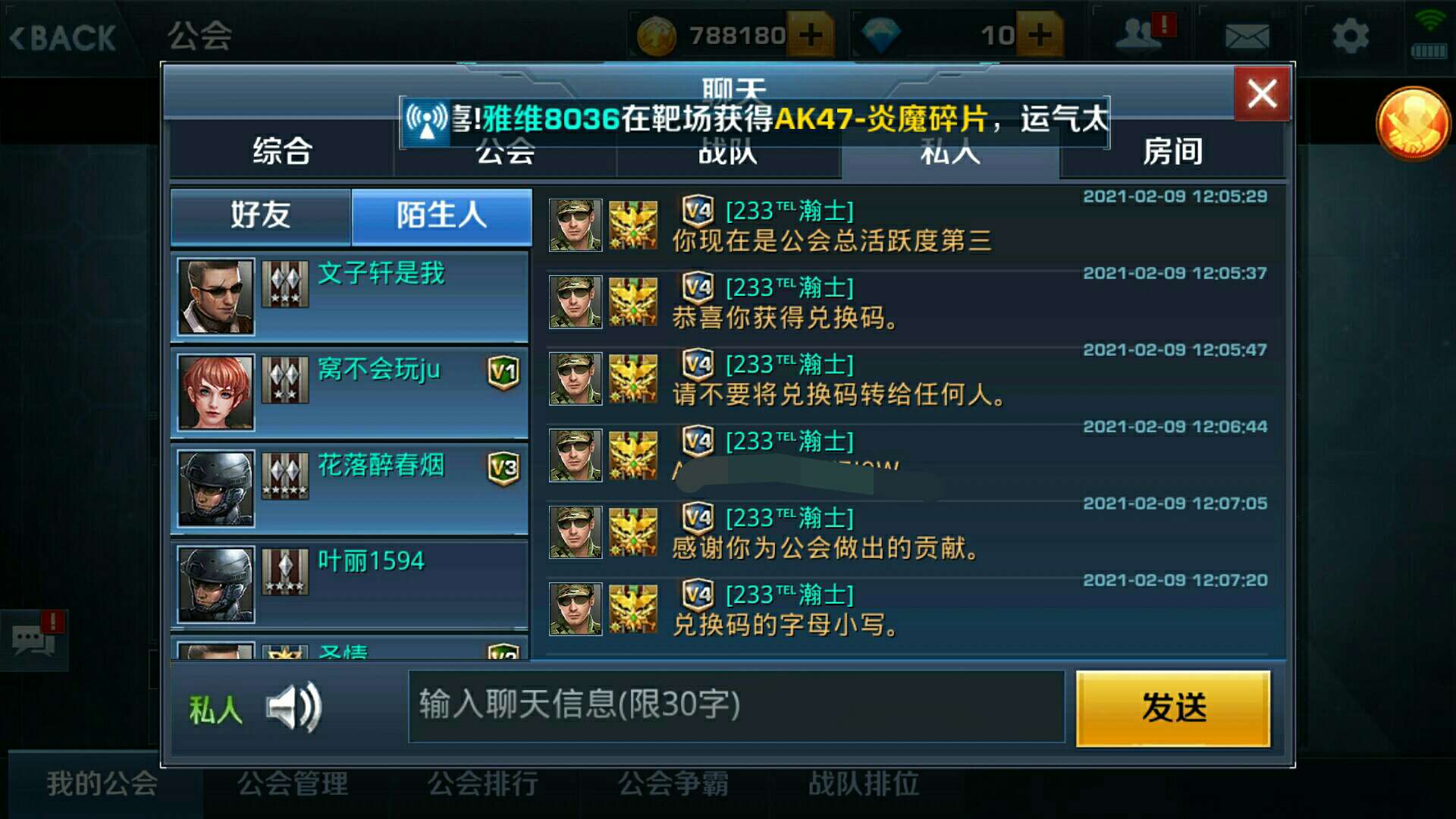Open chat with 窝不会玩ju
Screen dimensions: 1456x819
(350, 393)
